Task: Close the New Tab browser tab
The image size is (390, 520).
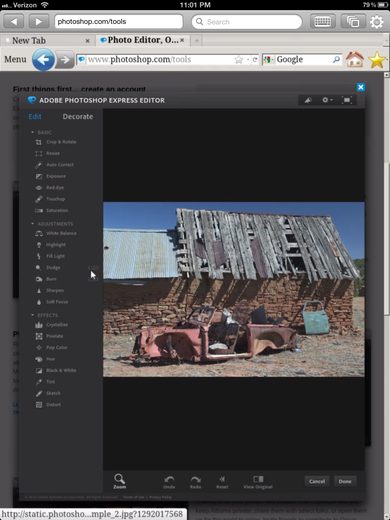Action: (x=87, y=41)
